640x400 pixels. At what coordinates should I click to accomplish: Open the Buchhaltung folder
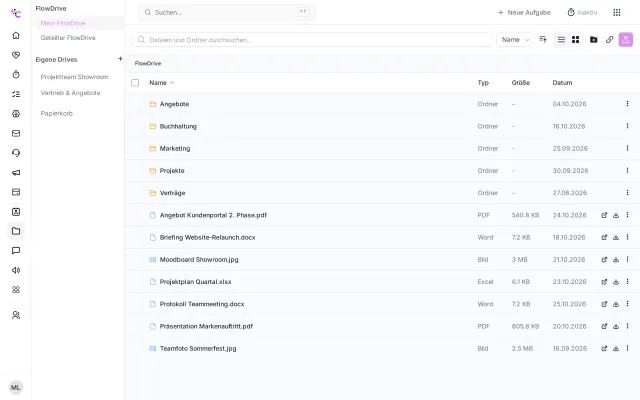(x=178, y=127)
